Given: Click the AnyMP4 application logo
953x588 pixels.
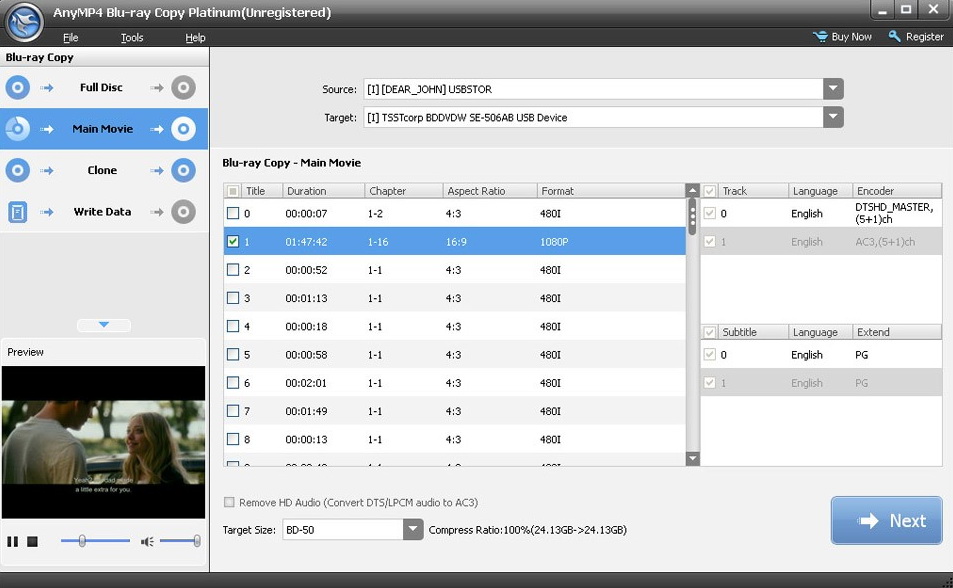Looking at the screenshot, I should coord(24,22).
